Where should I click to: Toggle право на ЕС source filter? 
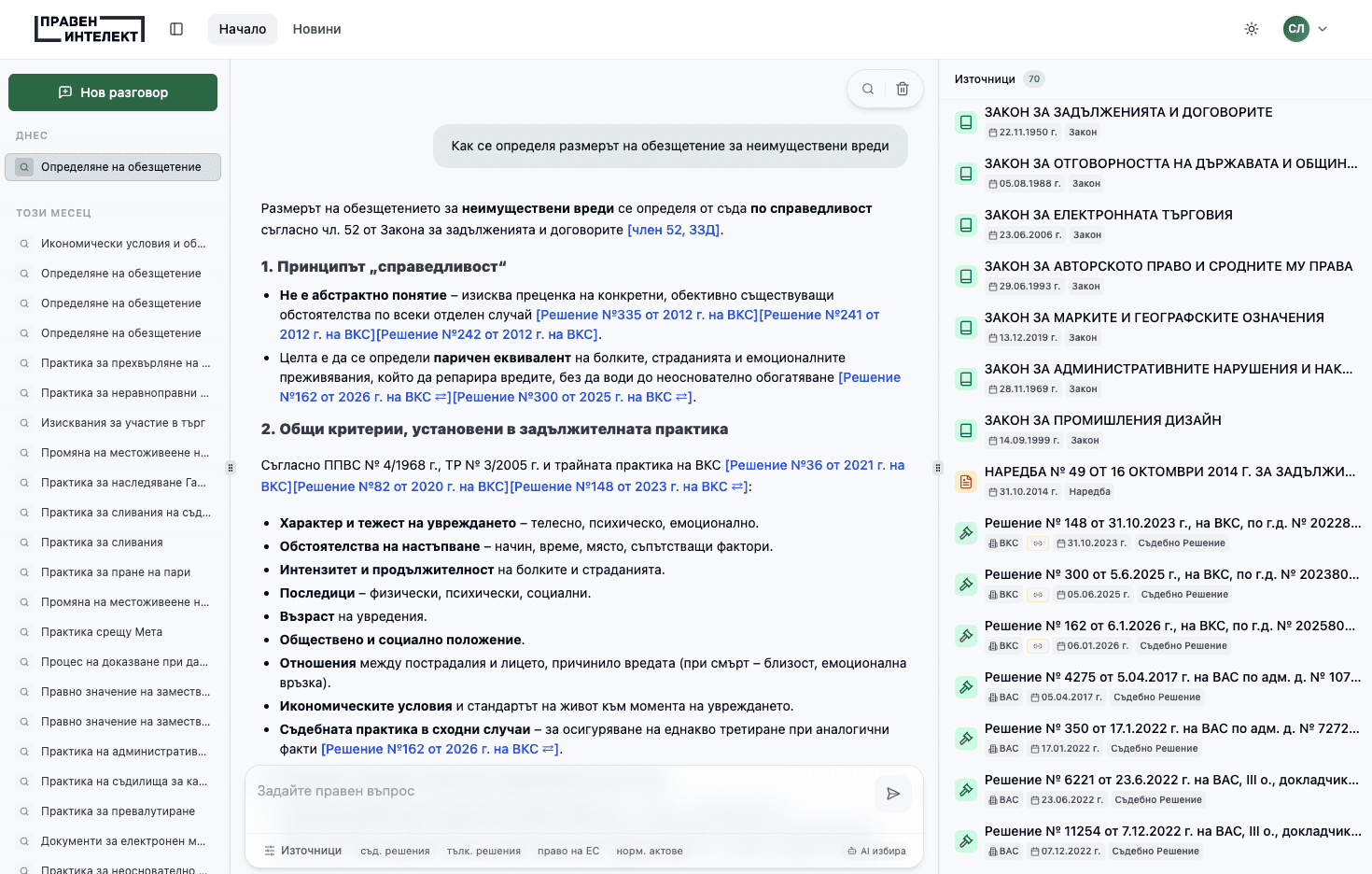coord(568,851)
